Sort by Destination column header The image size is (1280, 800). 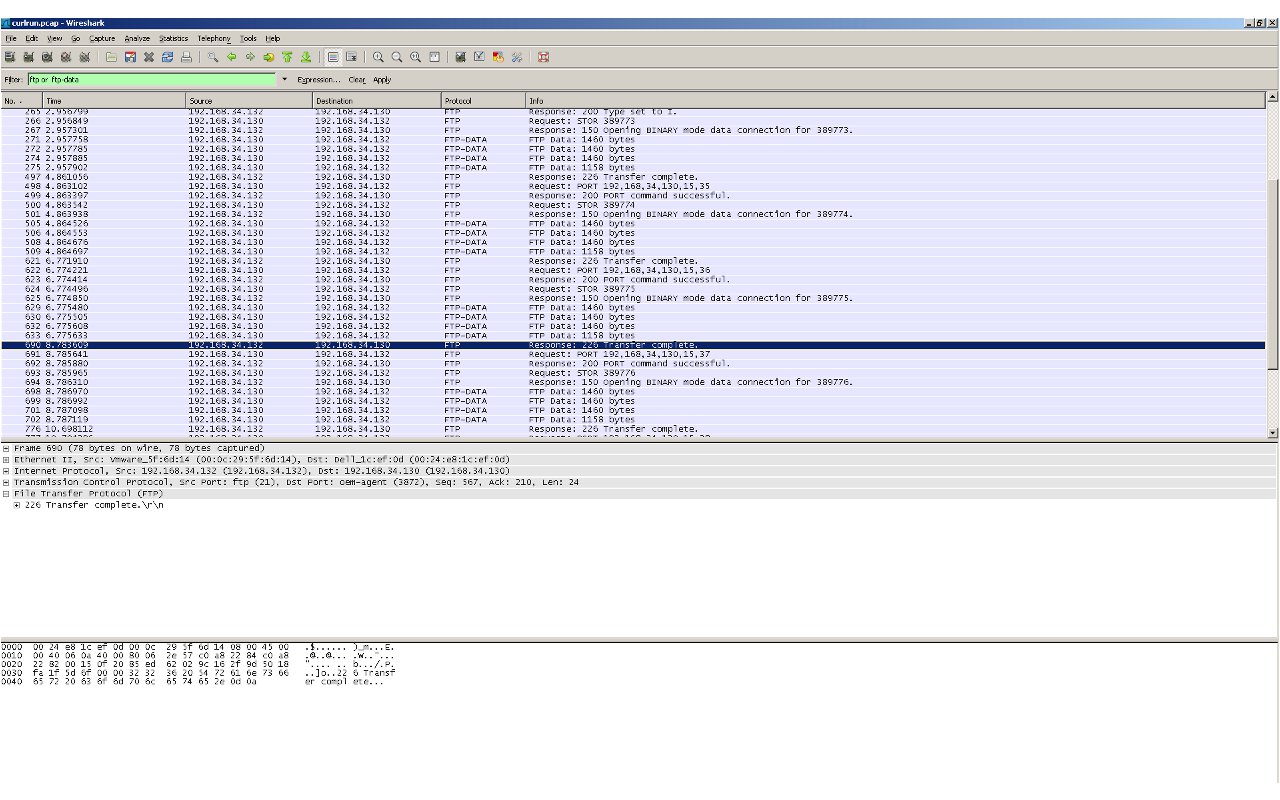pos(378,101)
